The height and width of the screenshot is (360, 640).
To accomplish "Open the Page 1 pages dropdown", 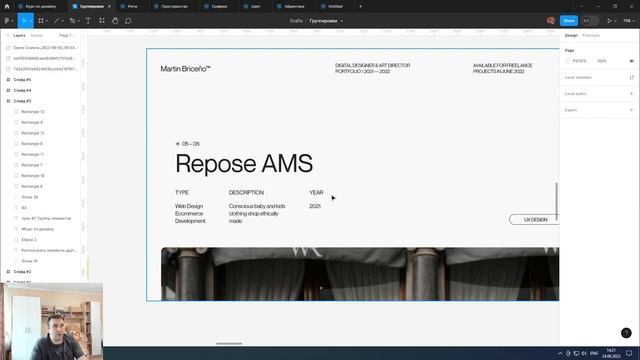I will [67, 36].
